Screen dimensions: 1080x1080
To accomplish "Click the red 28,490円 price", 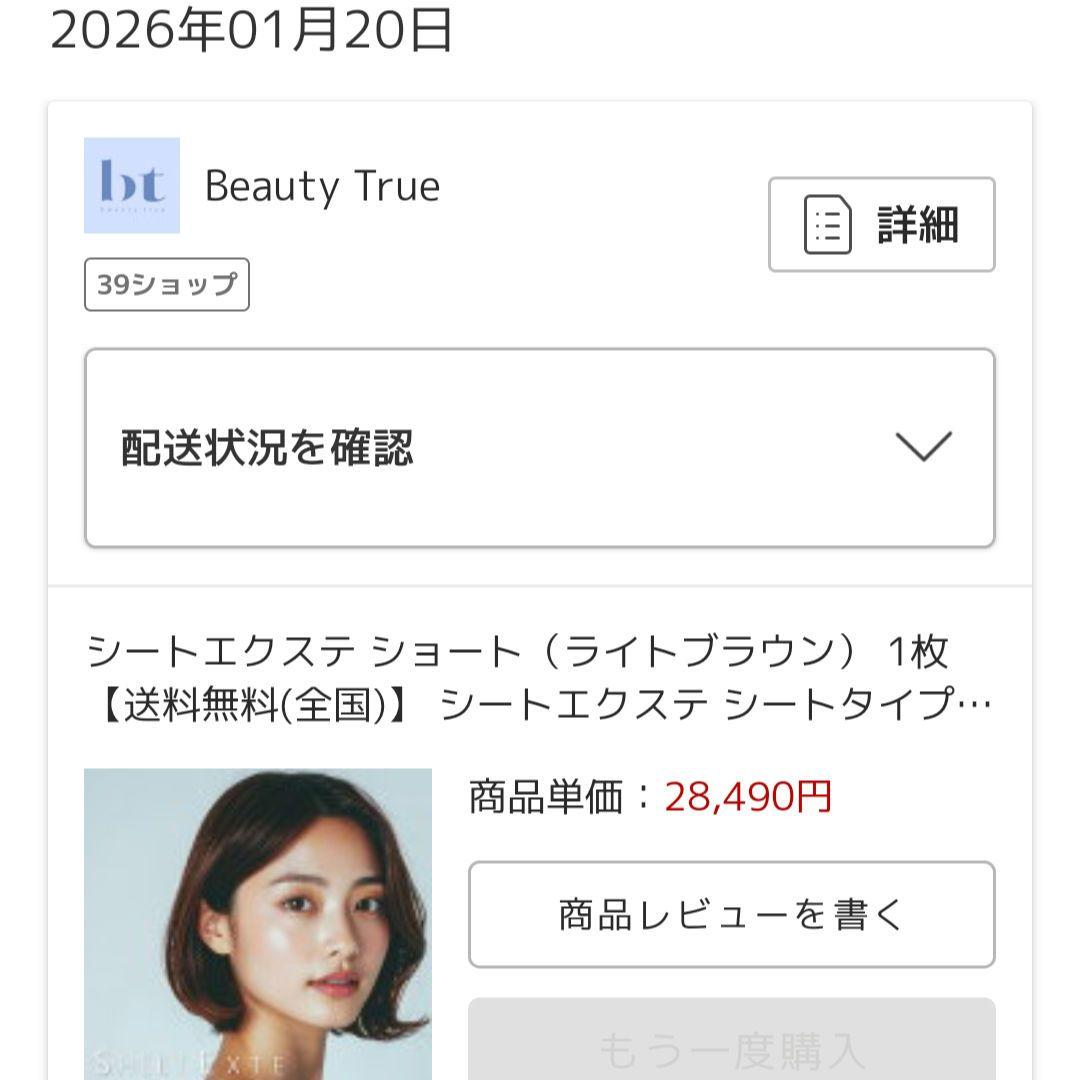I will tap(748, 798).
